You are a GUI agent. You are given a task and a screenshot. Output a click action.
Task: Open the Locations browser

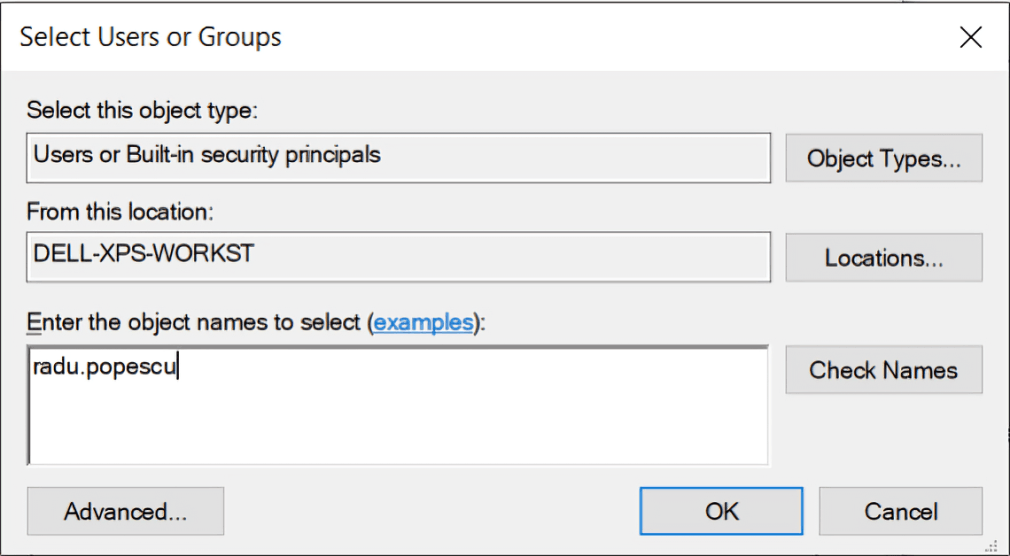(884, 258)
